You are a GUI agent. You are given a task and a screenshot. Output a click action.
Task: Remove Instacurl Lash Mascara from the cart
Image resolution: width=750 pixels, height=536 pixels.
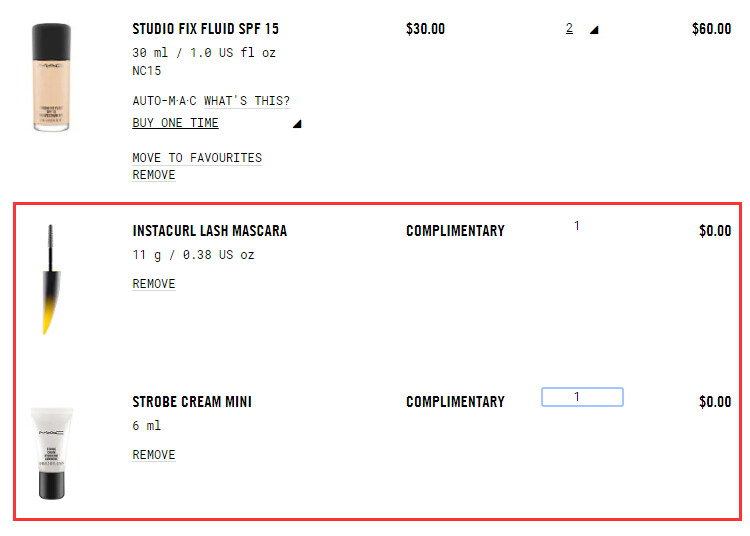(154, 284)
